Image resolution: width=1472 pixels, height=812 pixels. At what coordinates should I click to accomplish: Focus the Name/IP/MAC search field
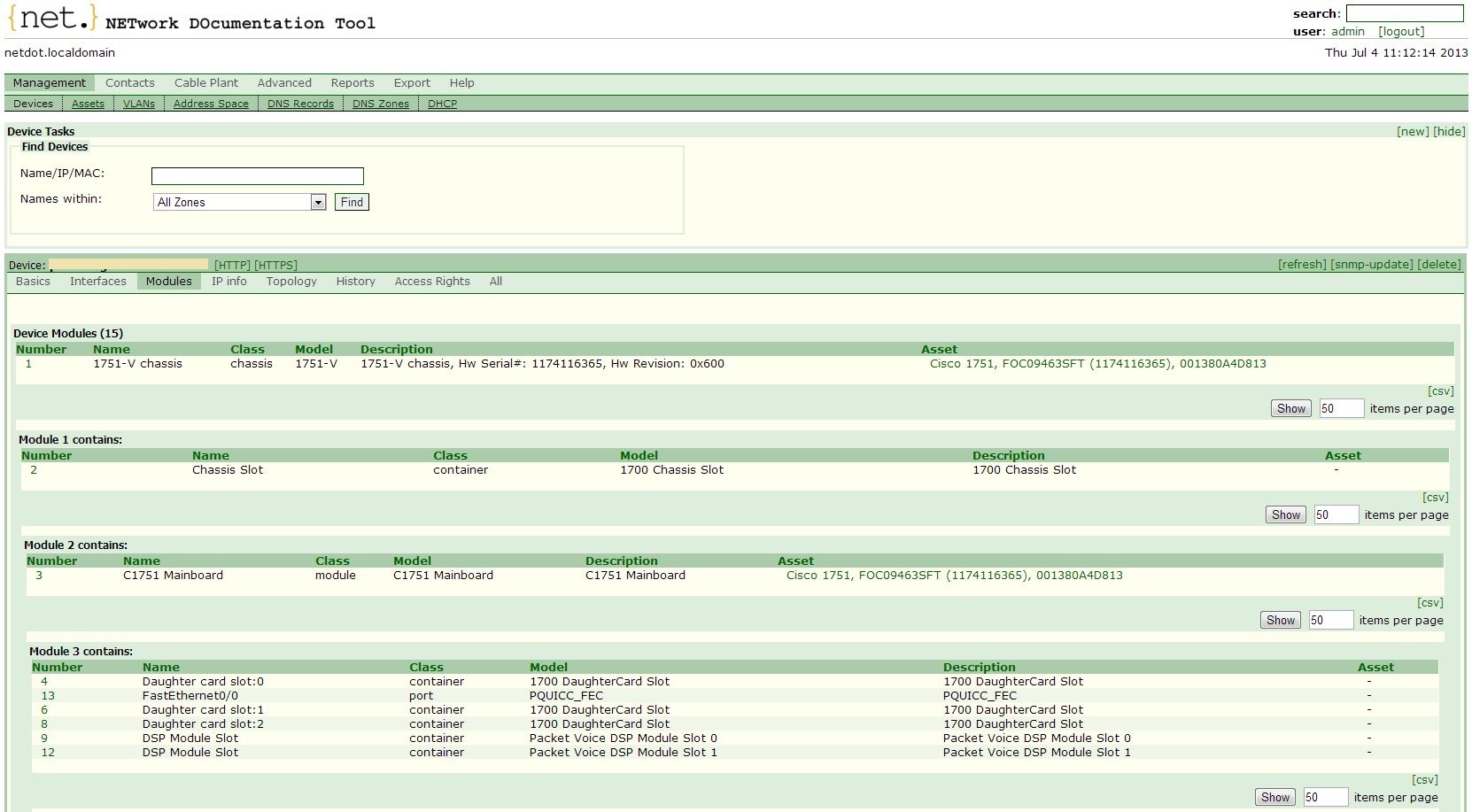pos(257,176)
